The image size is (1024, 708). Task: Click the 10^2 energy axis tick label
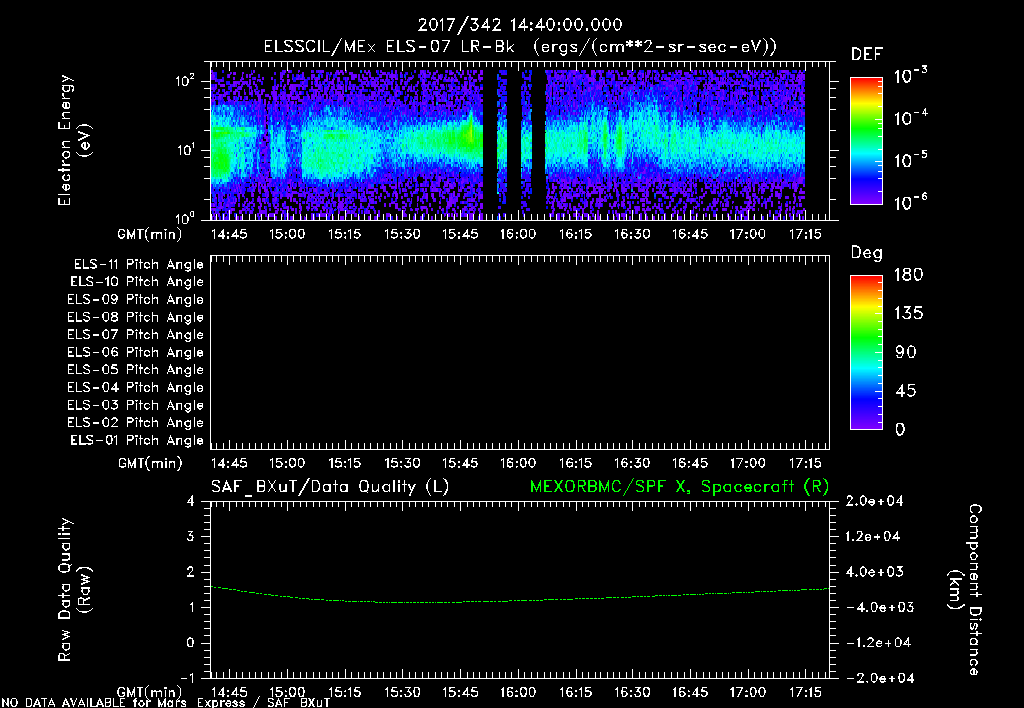click(185, 81)
